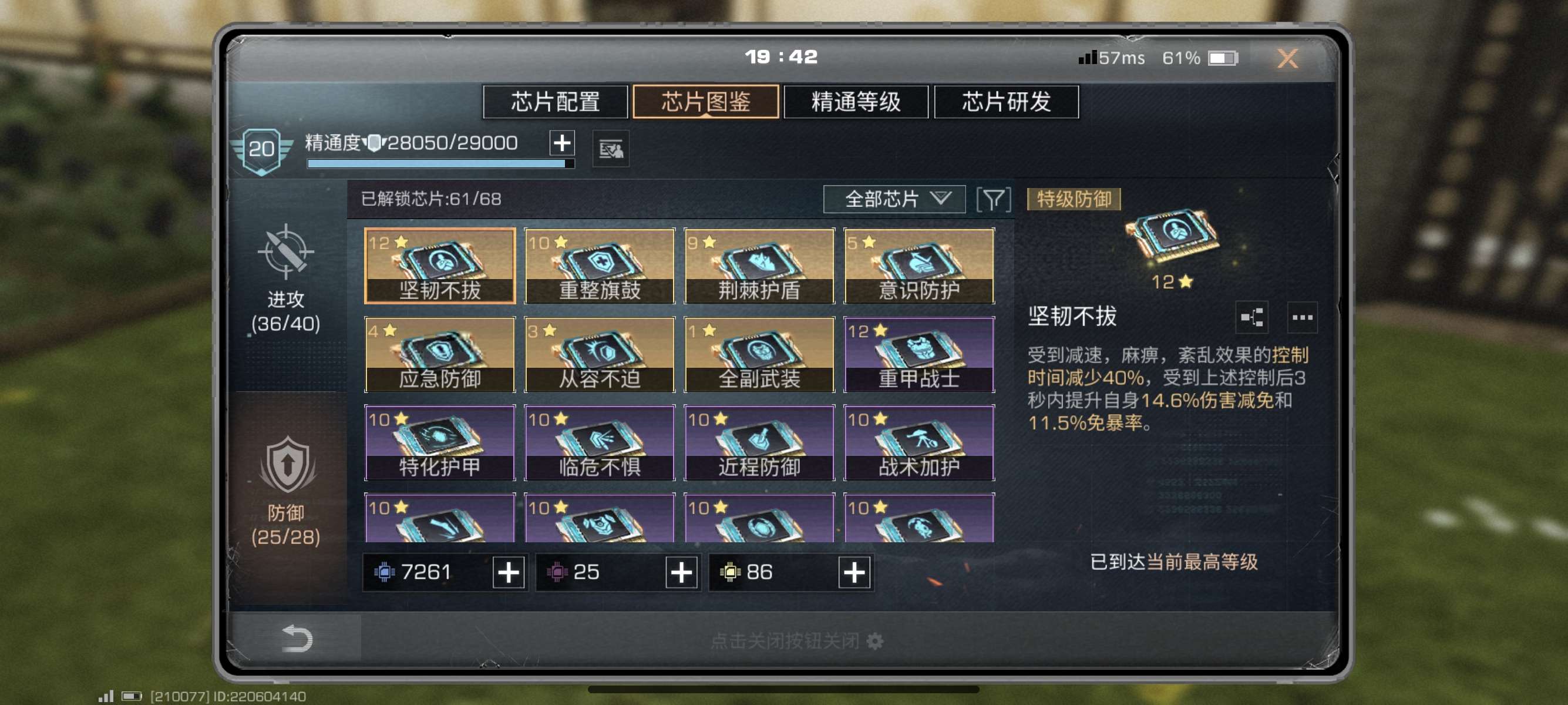The width and height of the screenshot is (1568, 705).
Task: Add more yellow chip currency 86
Action: point(854,572)
